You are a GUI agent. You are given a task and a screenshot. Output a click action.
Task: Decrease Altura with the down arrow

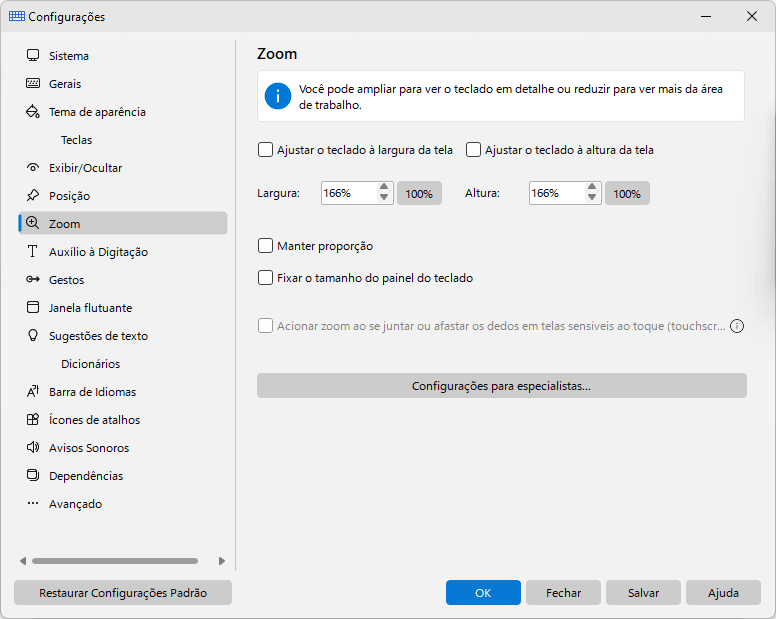click(592, 197)
